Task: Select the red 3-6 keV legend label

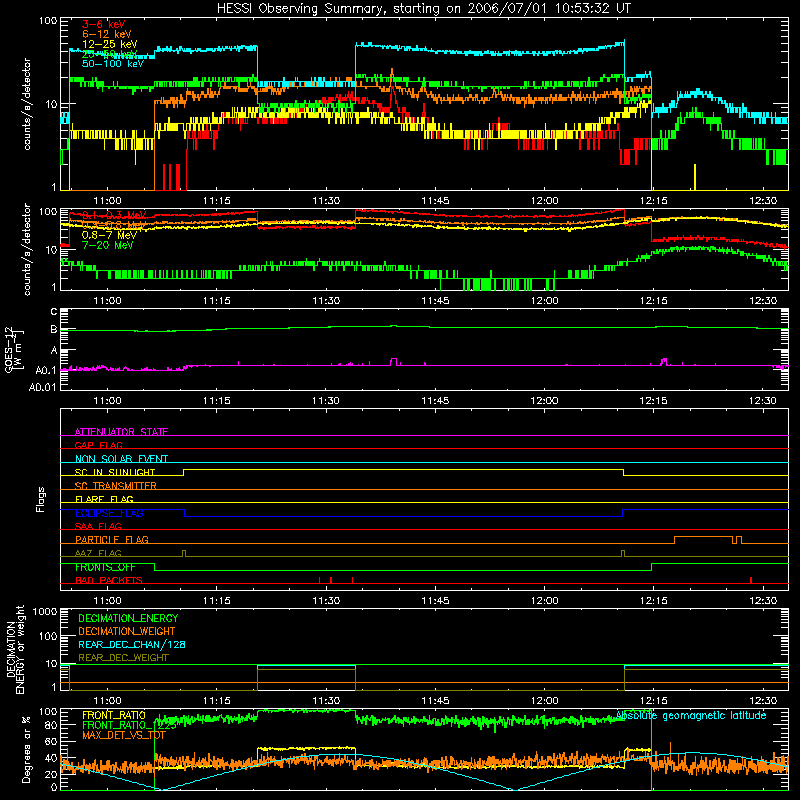Action: point(104,24)
